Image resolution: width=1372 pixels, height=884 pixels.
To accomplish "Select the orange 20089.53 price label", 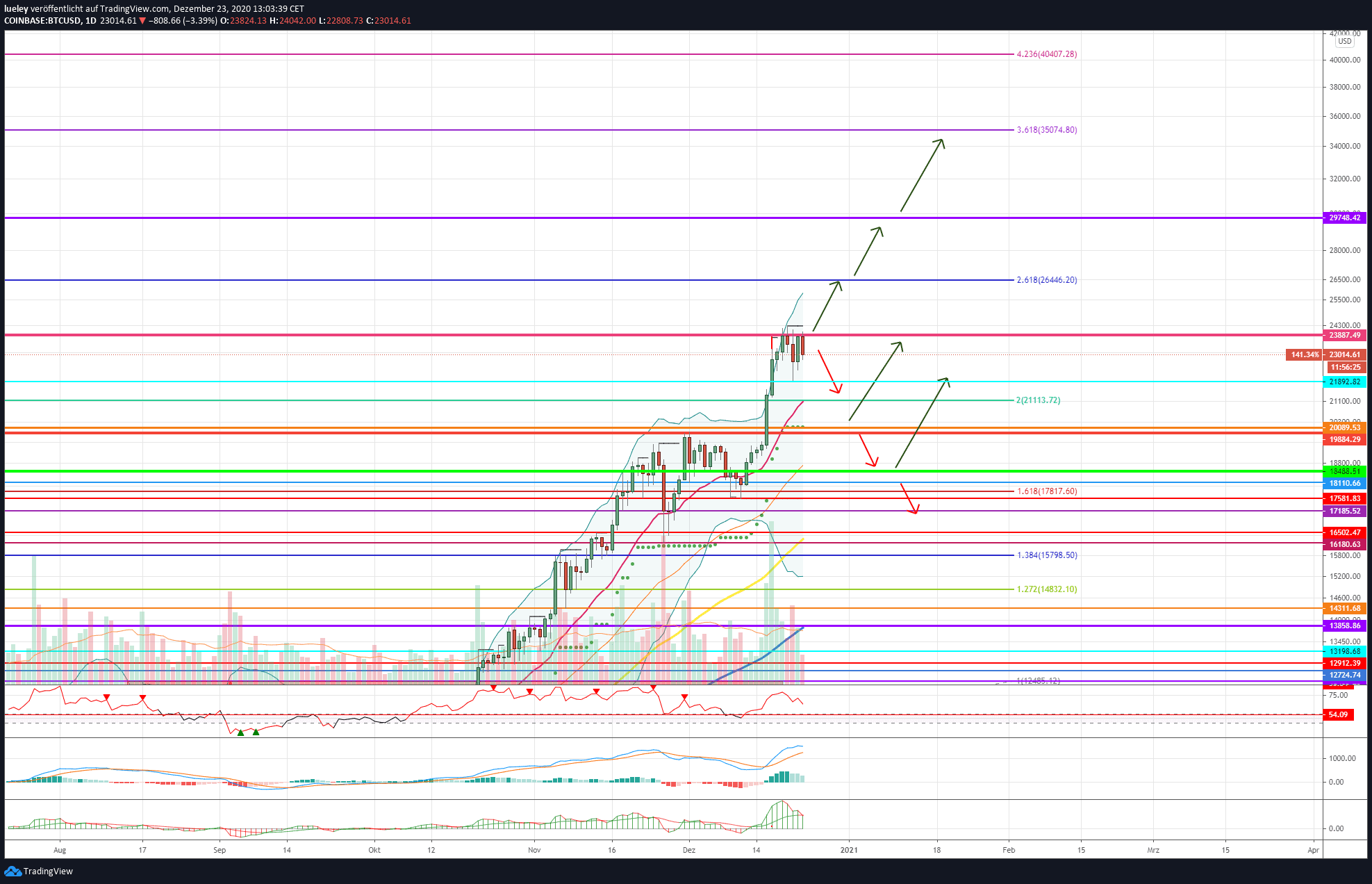I will pos(1345,427).
